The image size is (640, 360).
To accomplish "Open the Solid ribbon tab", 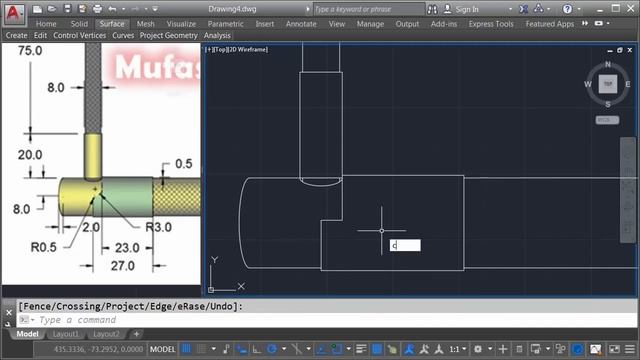I will (x=79, y=24).
